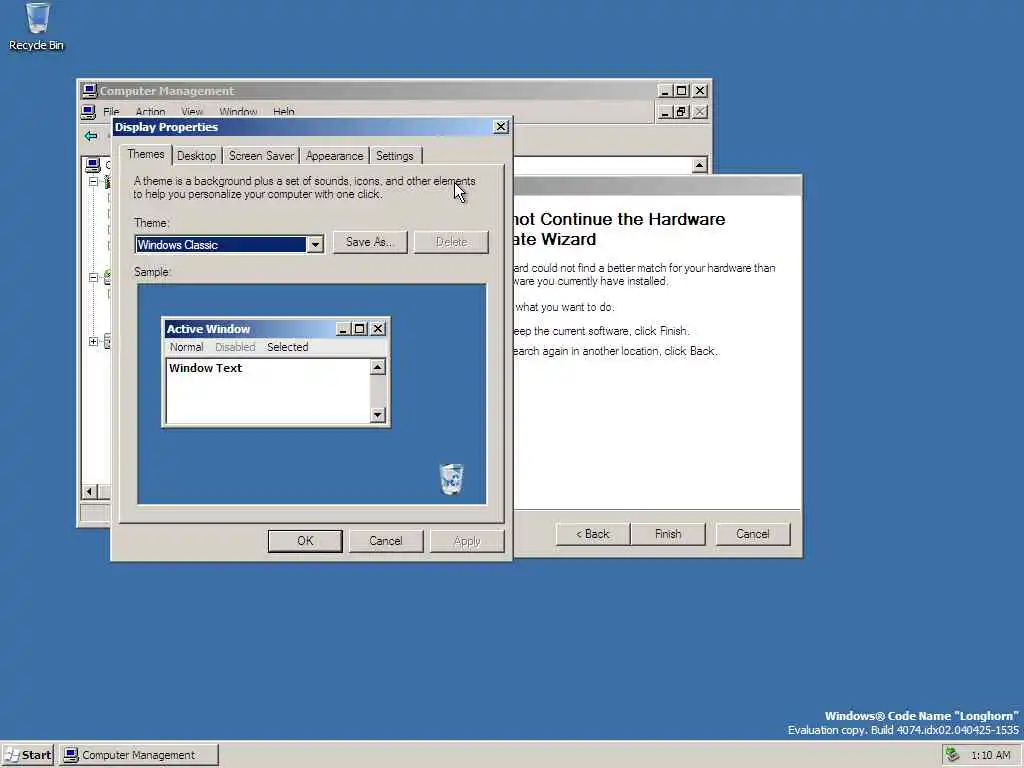Viewport: 1024px width, 768px height.
Task: Go to the Settings tab
Action: (x=394, y=156)
